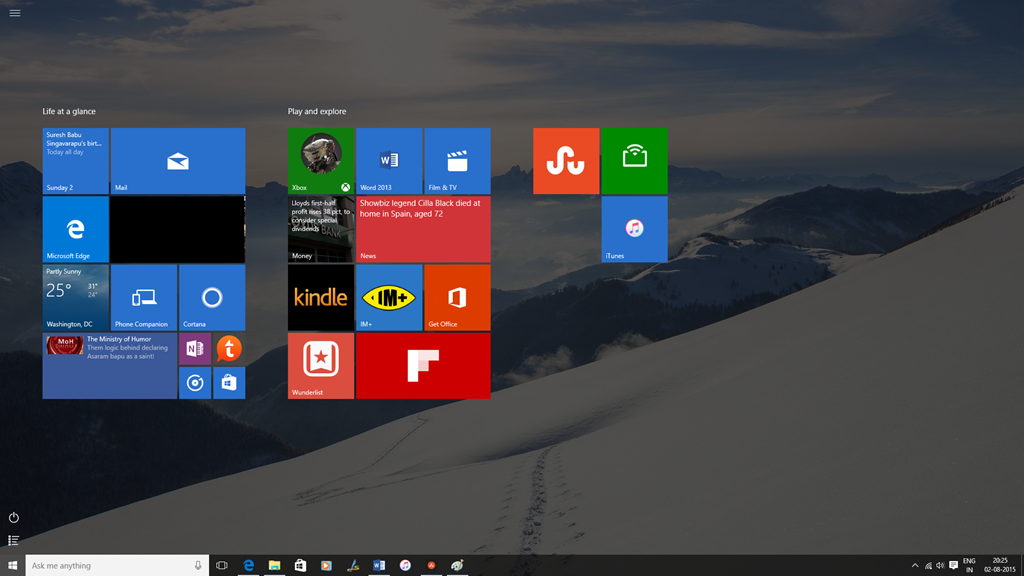Open the small OneNote tile
Image resolution: width=1024 pixels, height=576 pixels.
click(195, 349)
